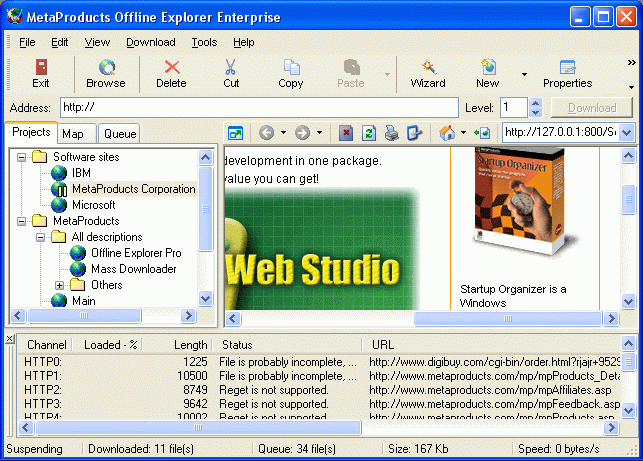Click the browser Refresh icon
The width and height of the screenshot is (643, 461).
pos(369,132)
